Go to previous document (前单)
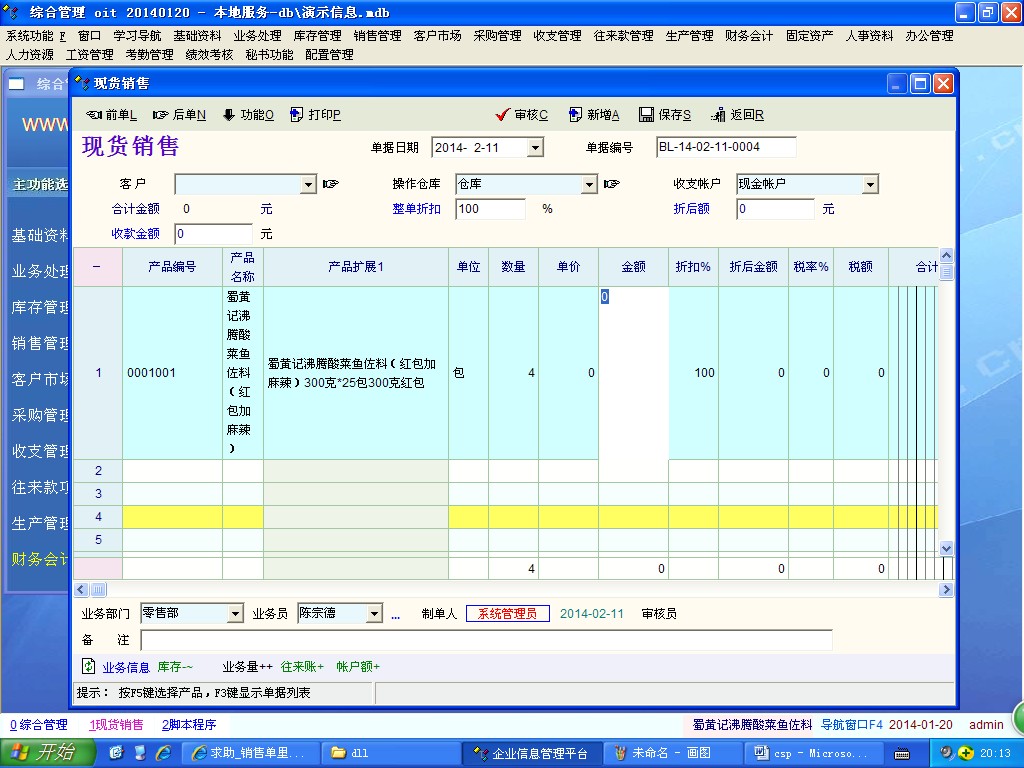 (111, 115)
